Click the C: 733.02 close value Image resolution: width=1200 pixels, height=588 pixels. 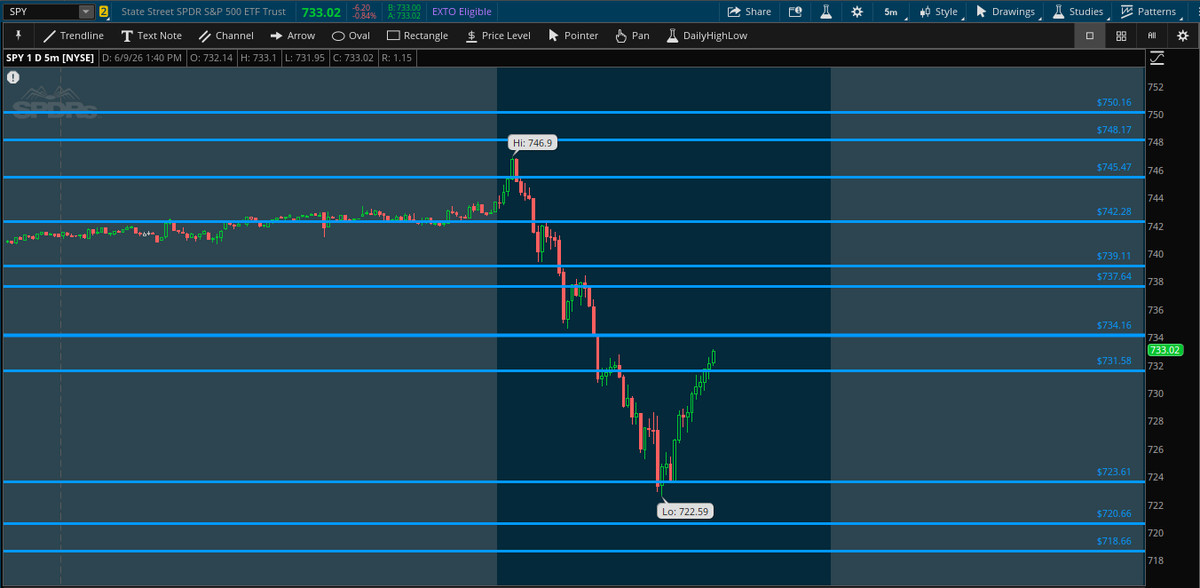(354, 58)
